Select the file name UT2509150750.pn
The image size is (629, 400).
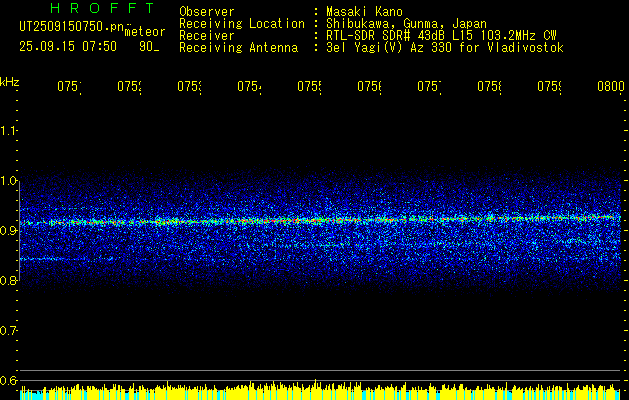tap(72, 27)
